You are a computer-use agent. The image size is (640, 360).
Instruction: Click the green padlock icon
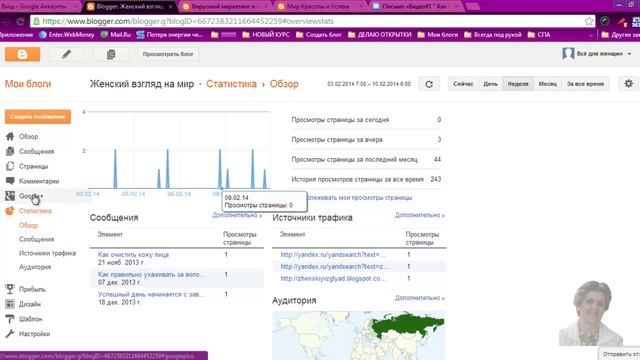tap(36, 21)
